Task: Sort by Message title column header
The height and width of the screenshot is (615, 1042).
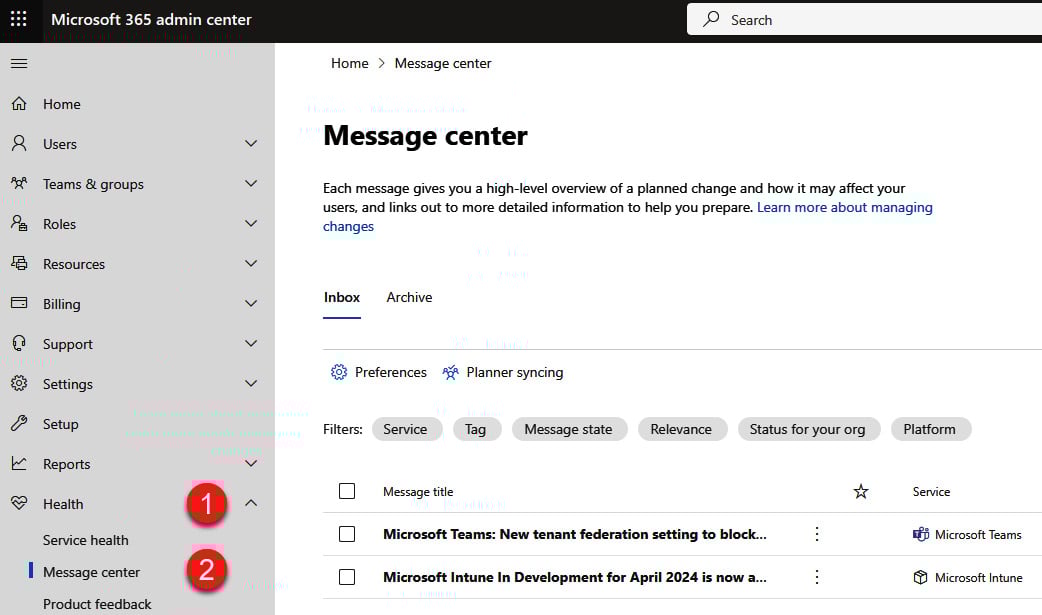Action: (x=418, y=491)
